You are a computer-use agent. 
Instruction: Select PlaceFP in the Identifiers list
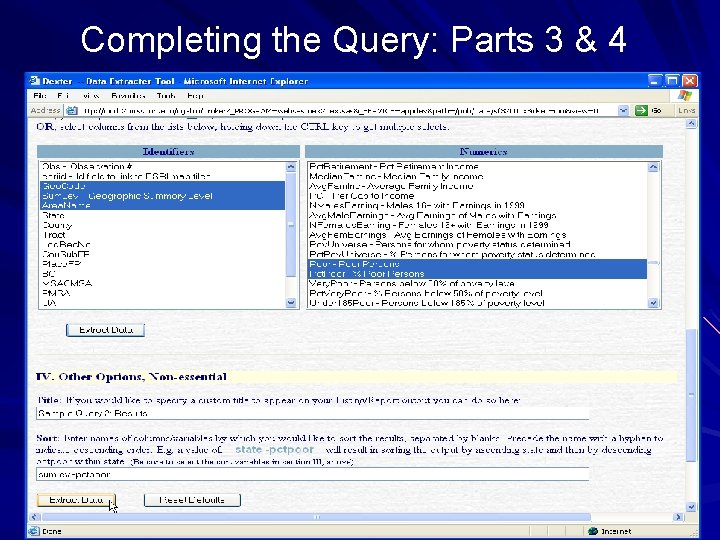coord(163,264)
